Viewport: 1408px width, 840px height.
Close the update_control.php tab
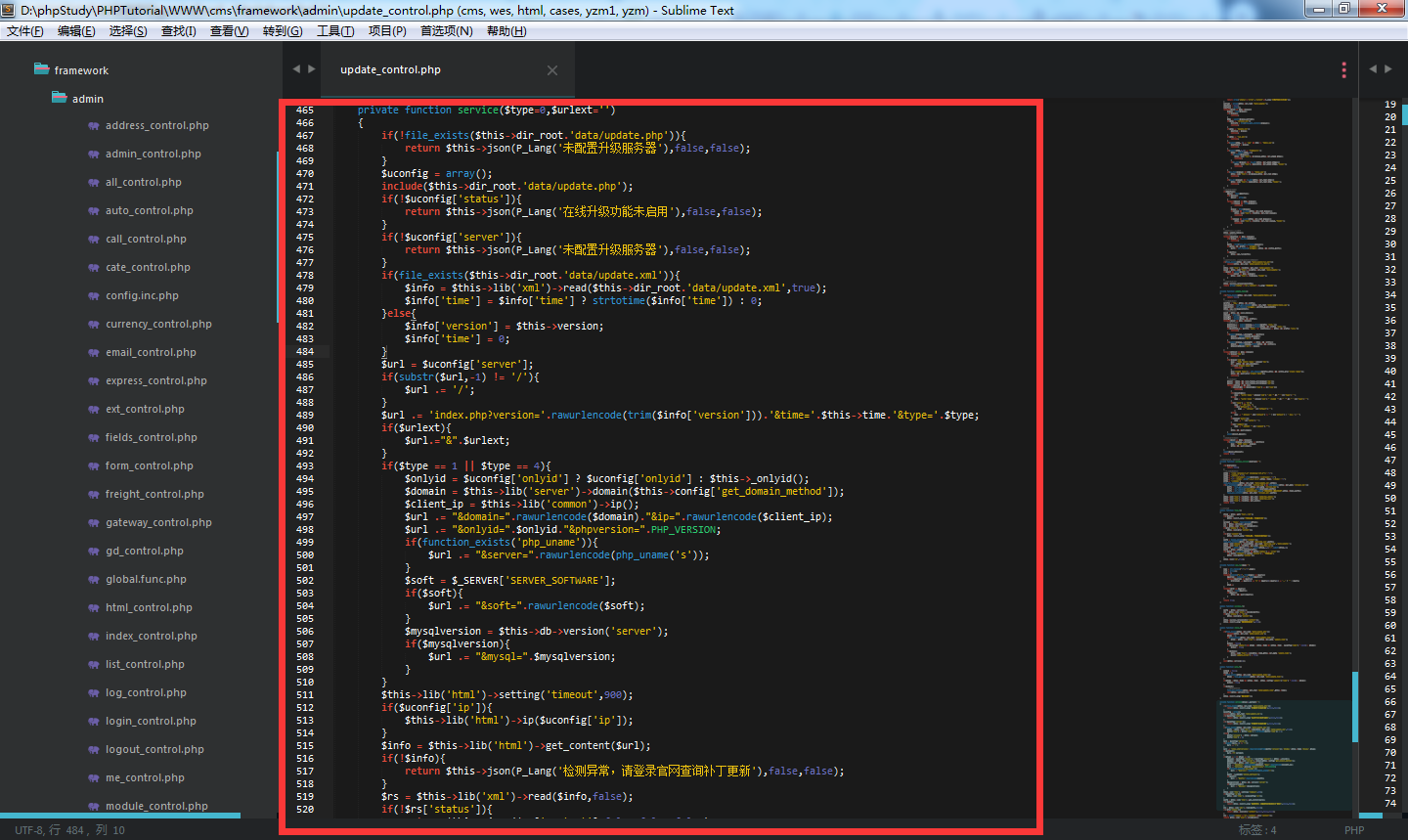[552, 70]
